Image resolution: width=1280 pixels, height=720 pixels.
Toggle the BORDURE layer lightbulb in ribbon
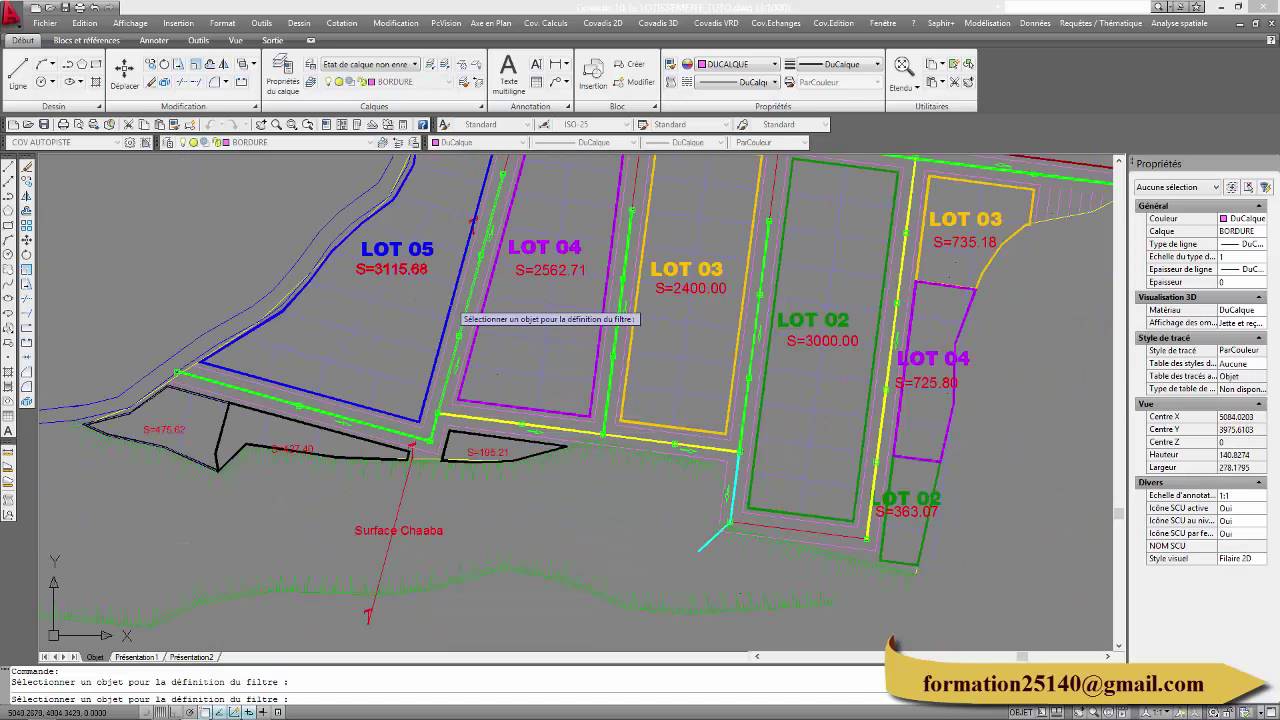[327, 82]
